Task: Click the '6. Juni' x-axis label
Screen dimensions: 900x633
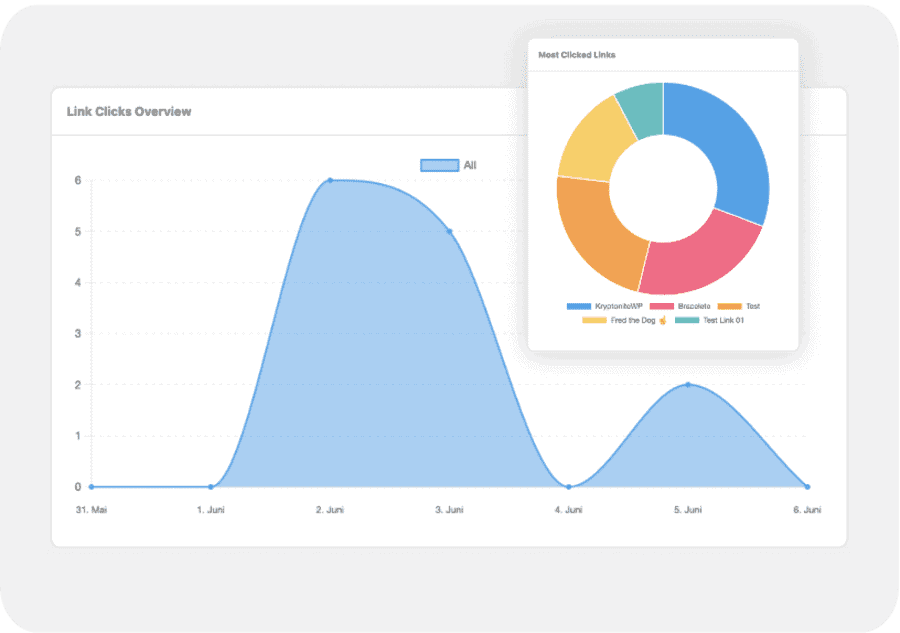Action: (x=807, y=510)
